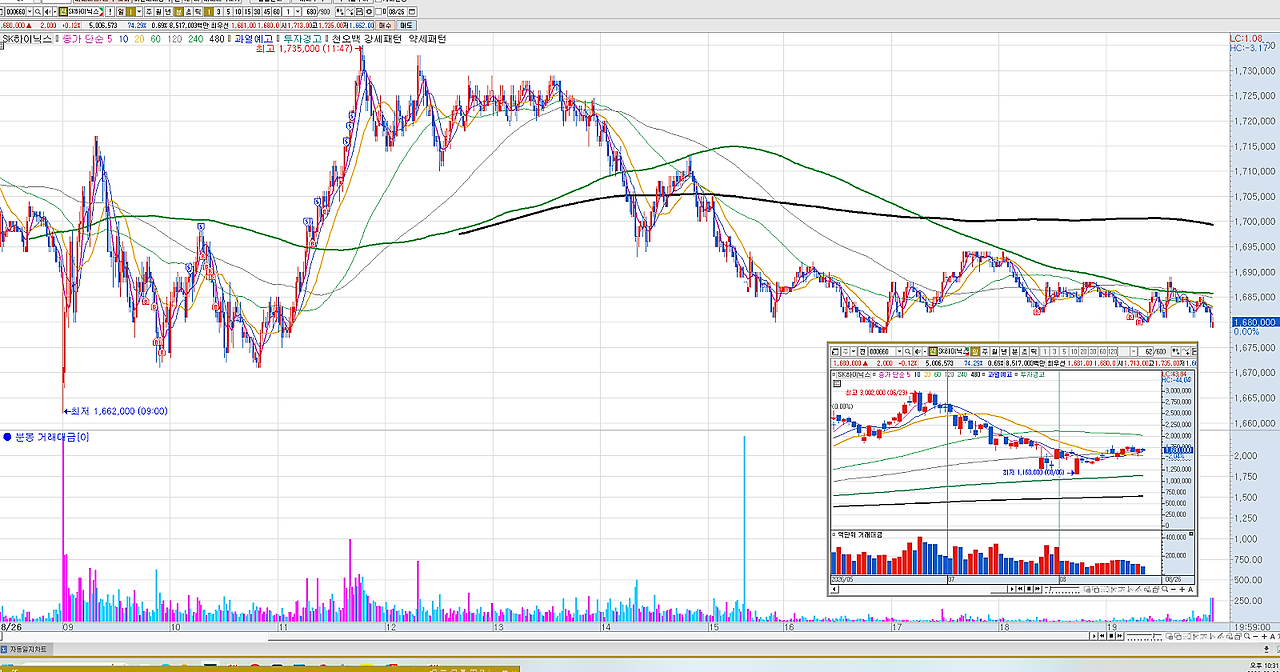1280x672 pixels.
Task: Choose the 5-minute interval button
Action: tap(228, 12)
